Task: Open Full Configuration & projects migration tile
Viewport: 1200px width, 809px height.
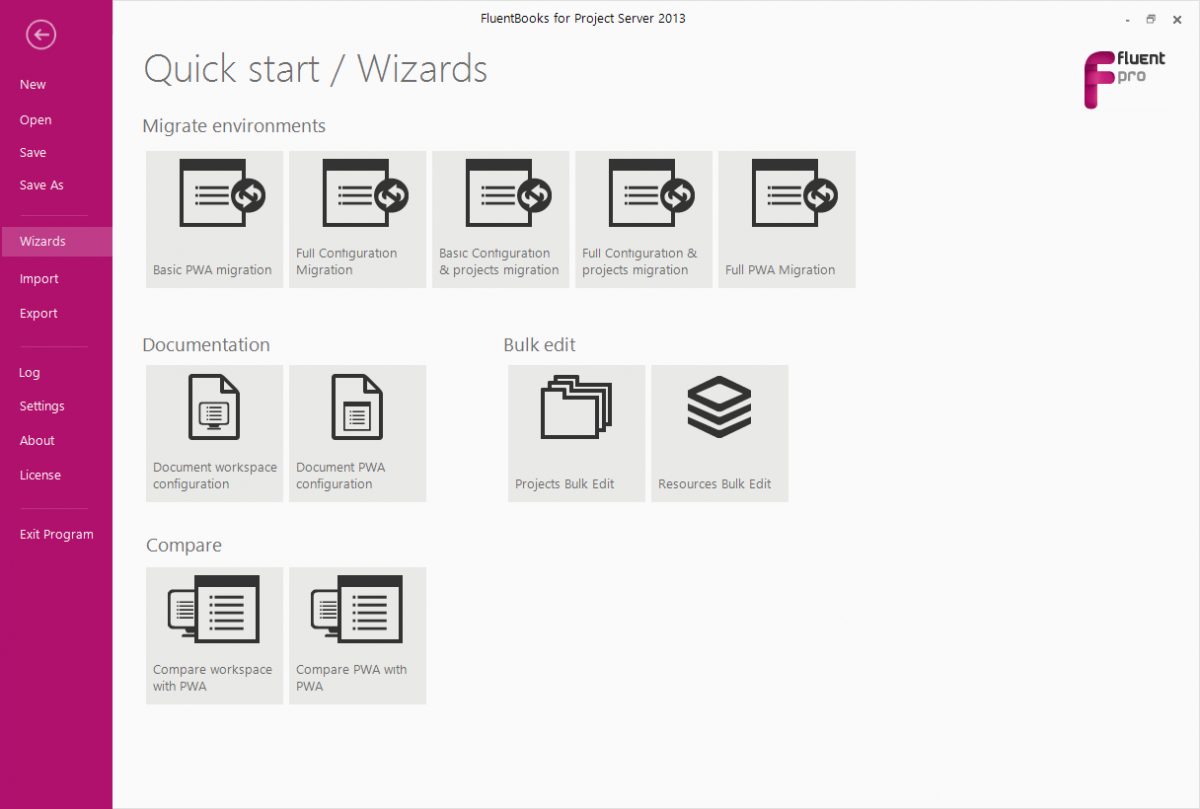Action: 643,219
